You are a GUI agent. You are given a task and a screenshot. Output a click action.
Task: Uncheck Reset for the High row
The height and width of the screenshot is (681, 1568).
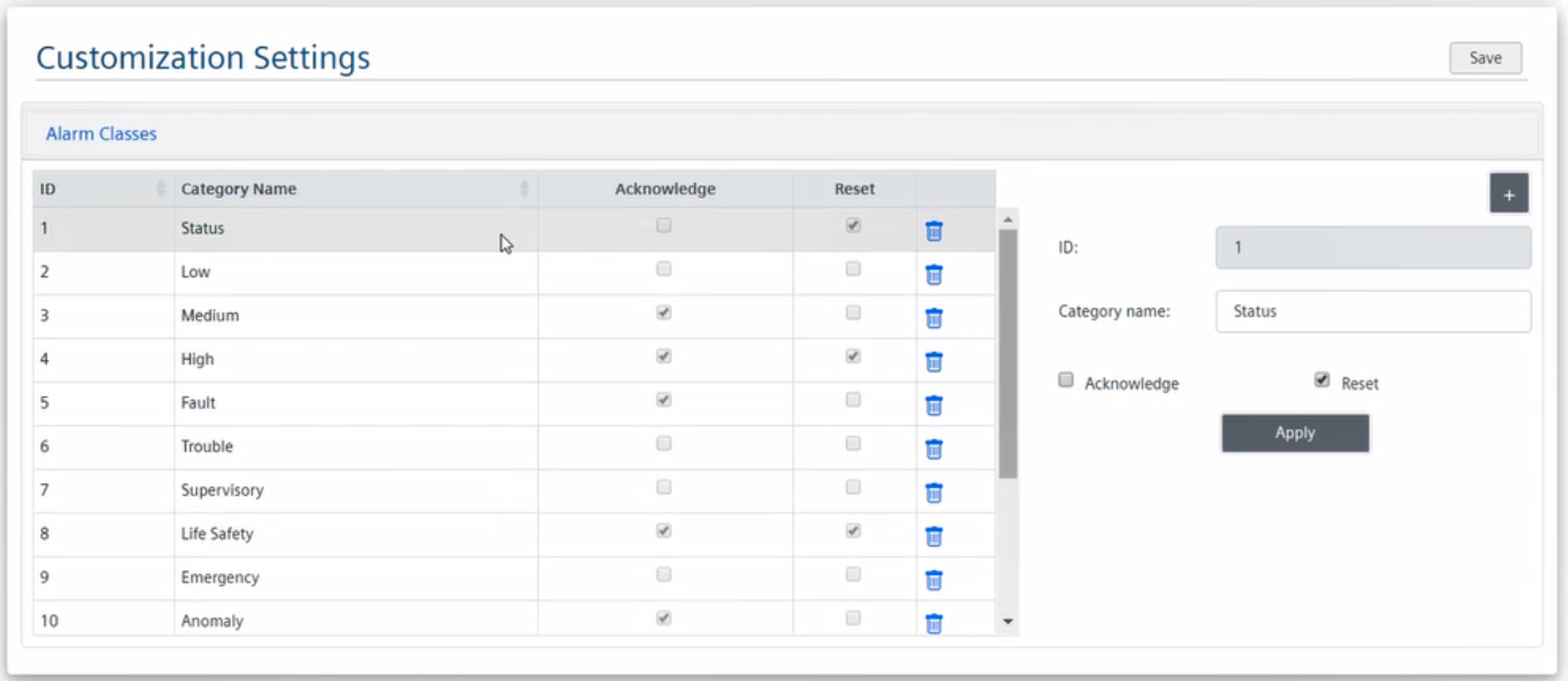853,357
